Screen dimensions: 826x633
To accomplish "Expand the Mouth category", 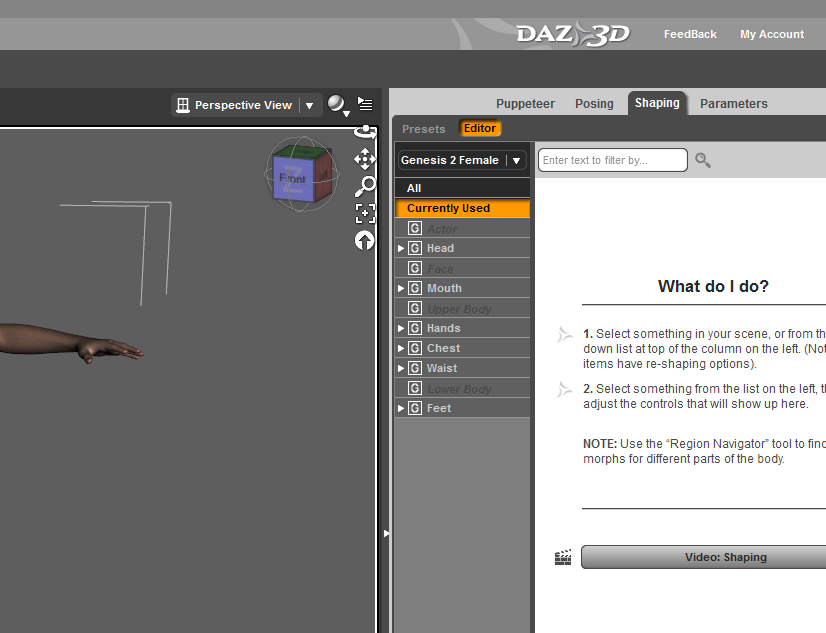I will pos(401,288).
